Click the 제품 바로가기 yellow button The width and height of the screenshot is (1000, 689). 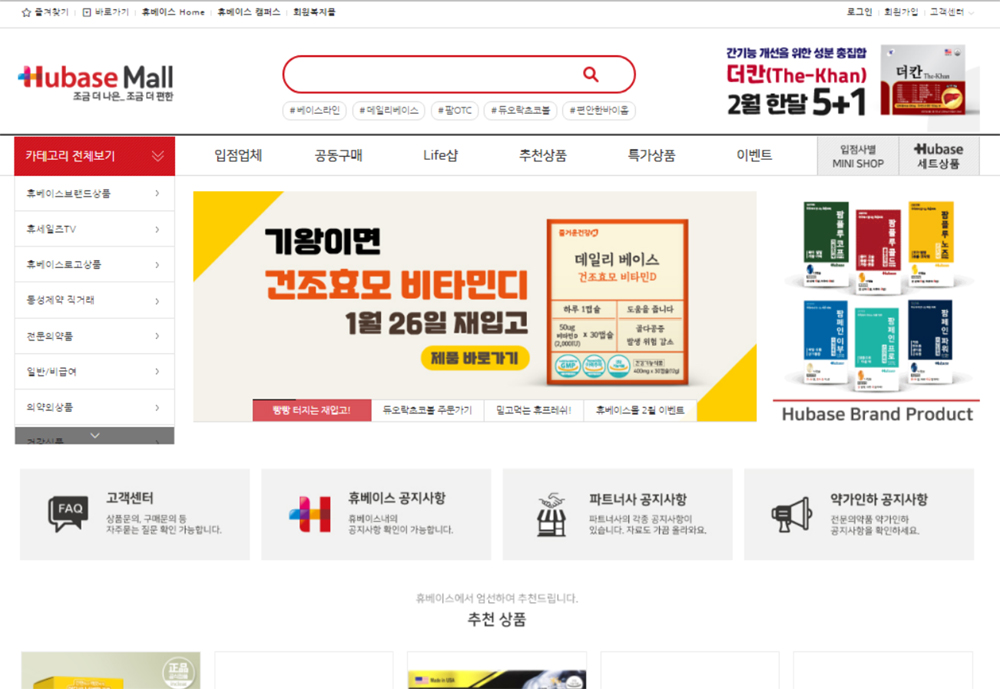pos(475,358)
